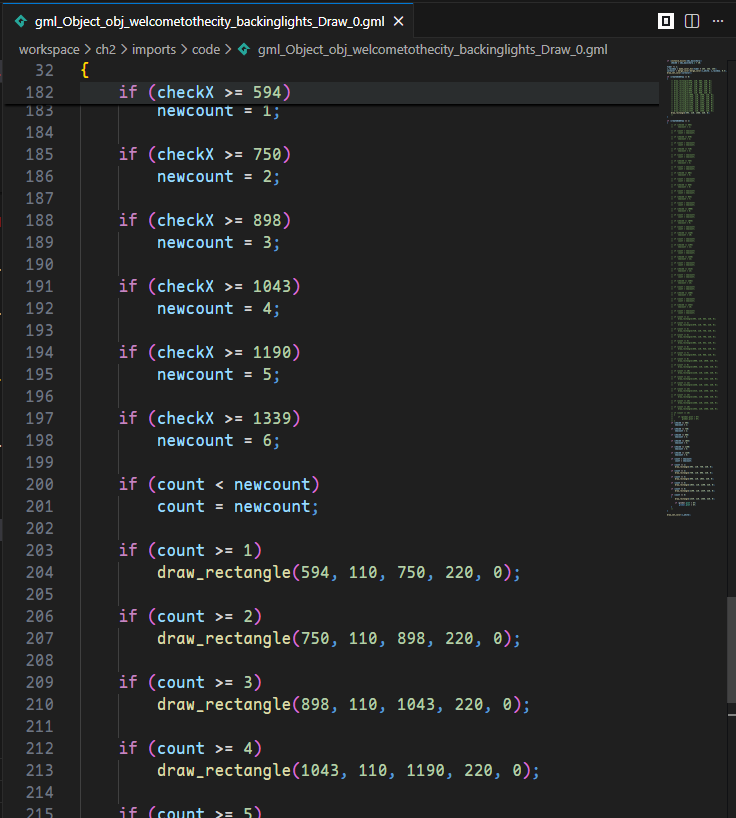Image resolution: width=736 pixels, height=818 pixels.
Task: Click on 'newcount = 4;'
Action: [219, 309]
